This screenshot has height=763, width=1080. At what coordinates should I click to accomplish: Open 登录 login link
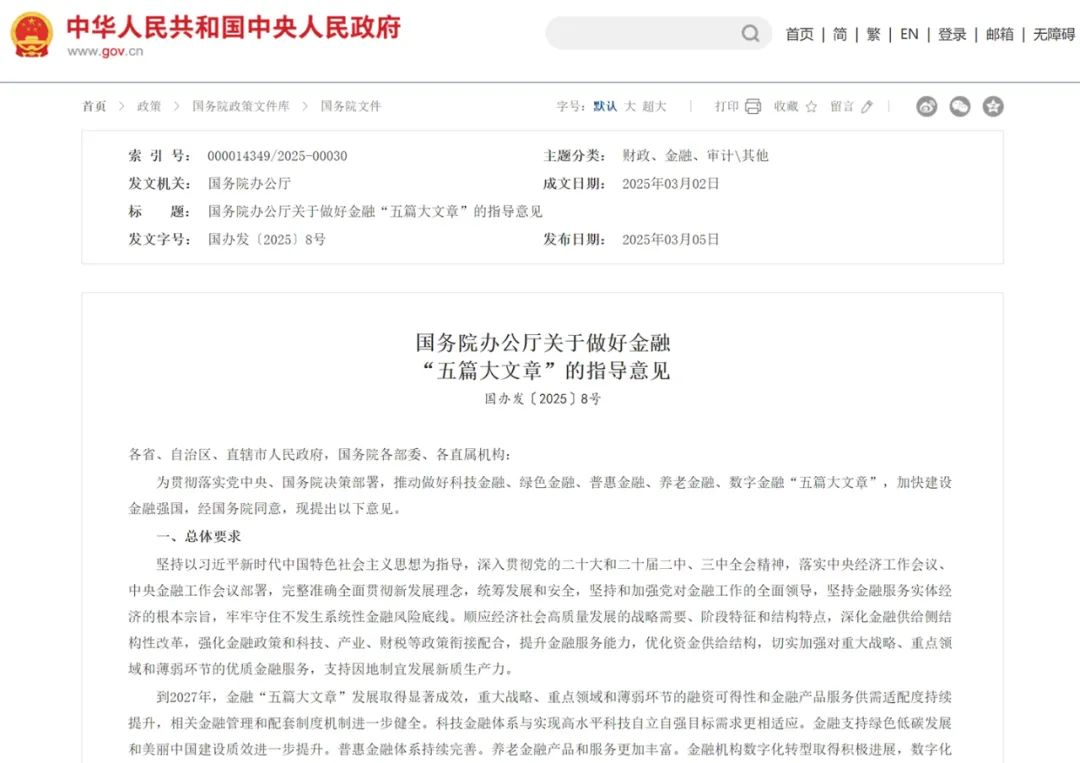tap(952, 34)
